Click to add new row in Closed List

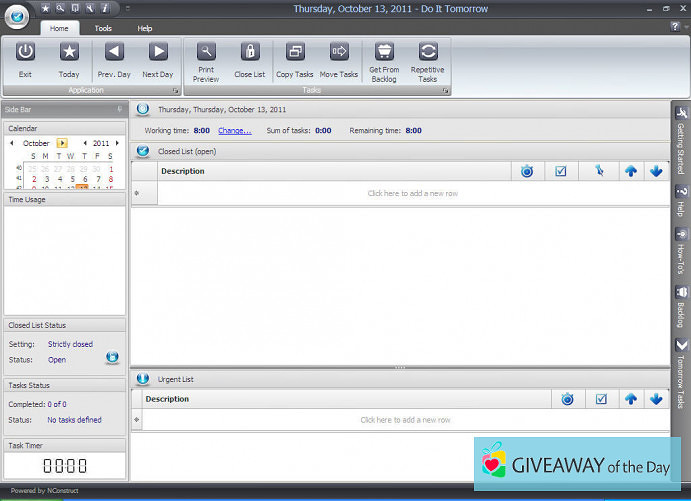coord(412,193)
